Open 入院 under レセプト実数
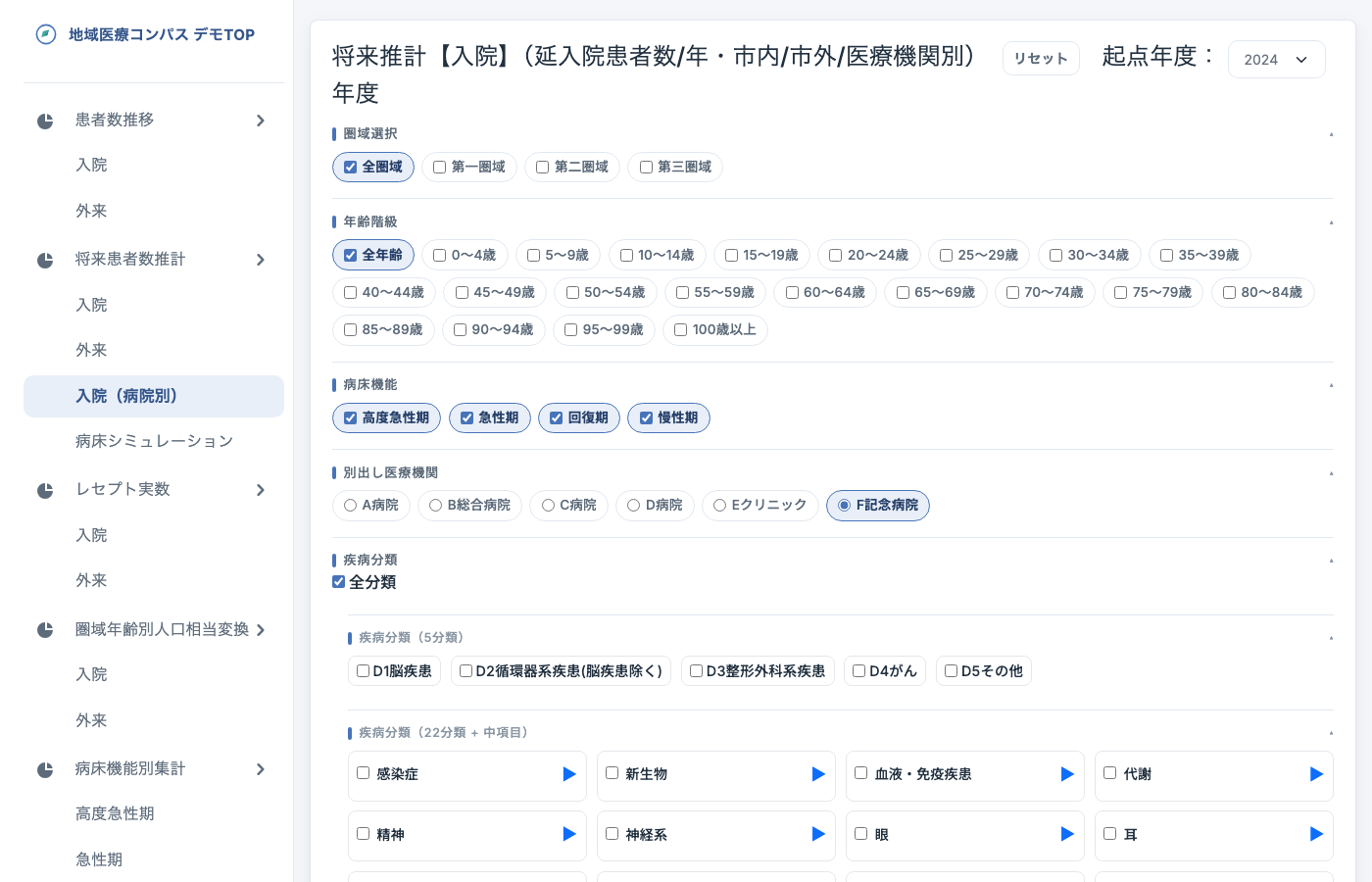 click(92, 536)
